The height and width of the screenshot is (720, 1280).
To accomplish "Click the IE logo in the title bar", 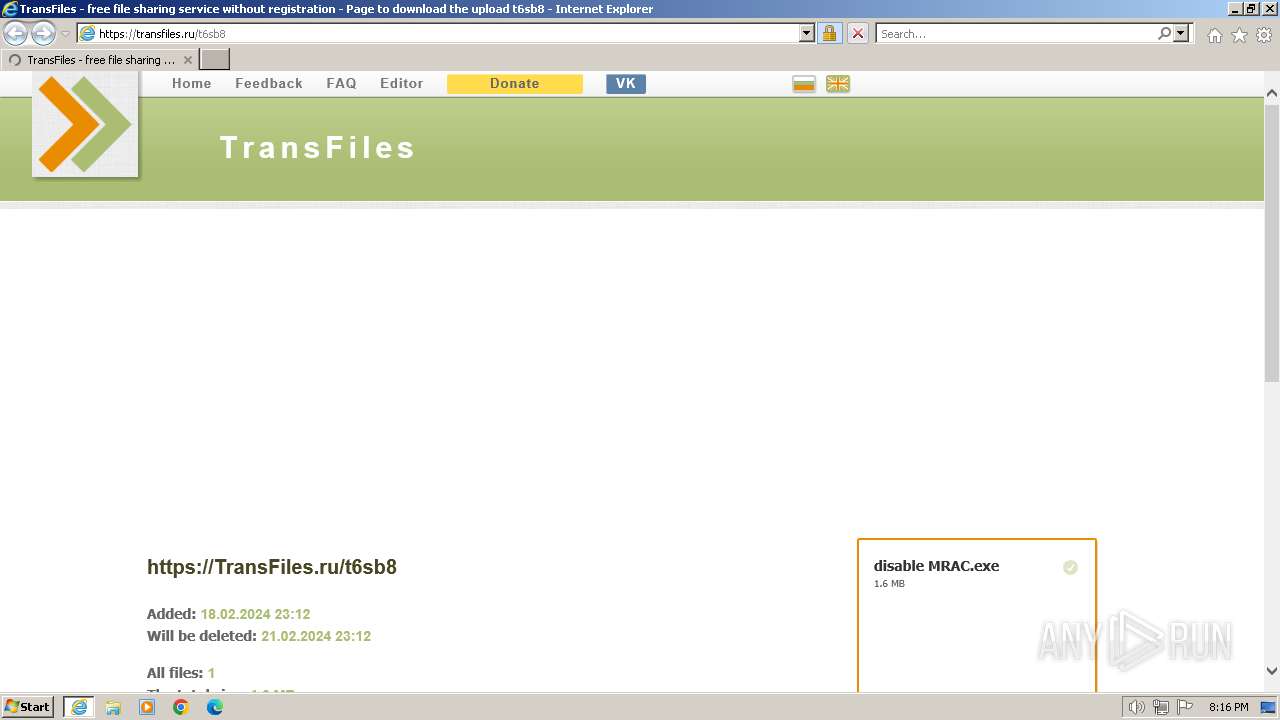I will pyautogui.click(x=10, y=9).
